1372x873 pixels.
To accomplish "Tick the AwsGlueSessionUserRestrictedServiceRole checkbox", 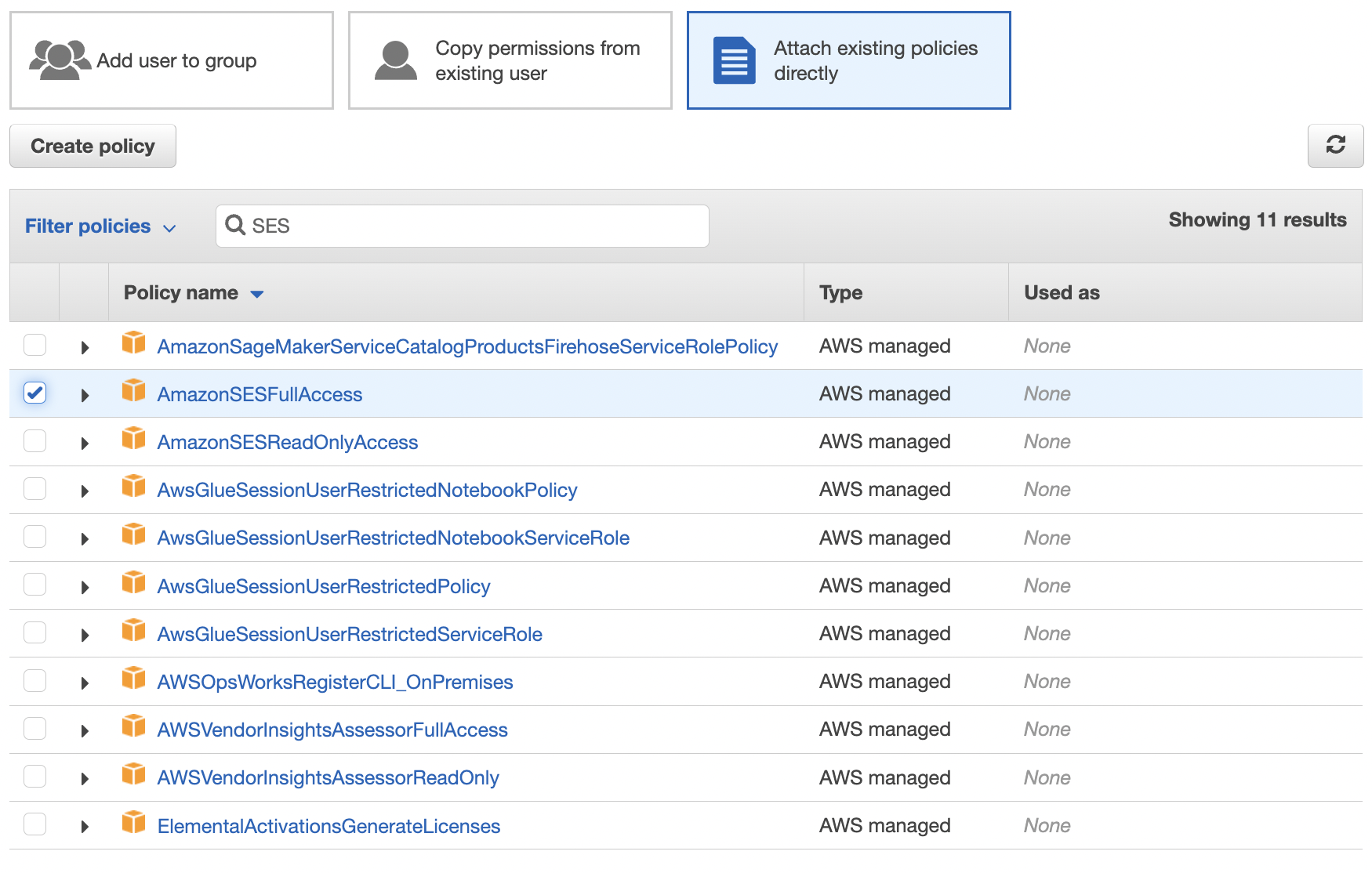I will tap(34, 632).
